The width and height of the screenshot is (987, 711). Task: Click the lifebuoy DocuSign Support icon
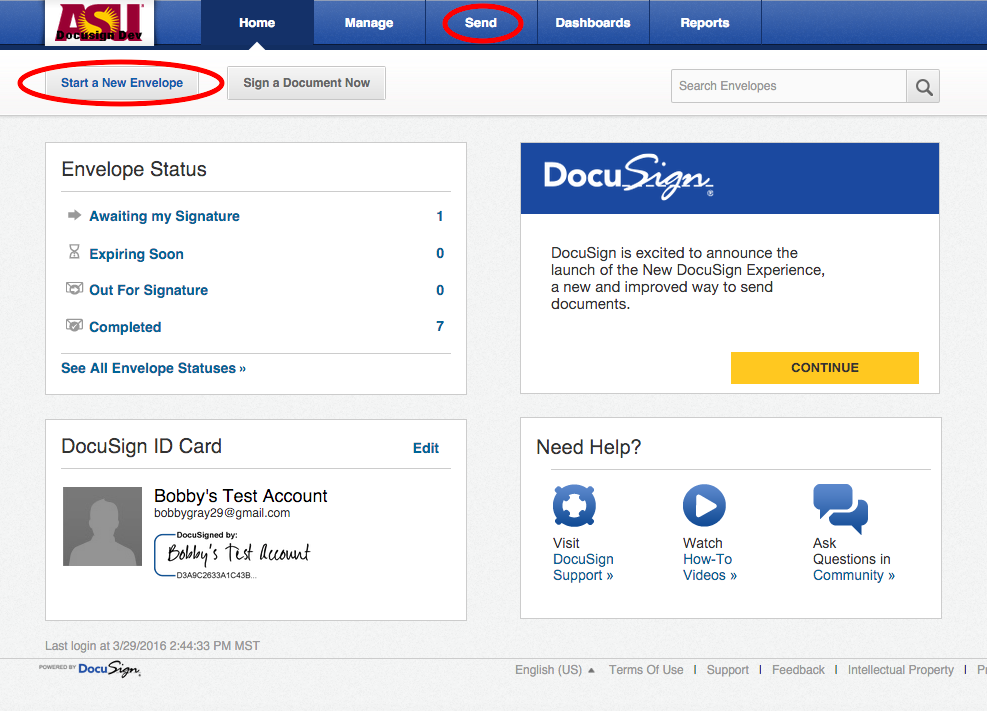coord(574,505)
